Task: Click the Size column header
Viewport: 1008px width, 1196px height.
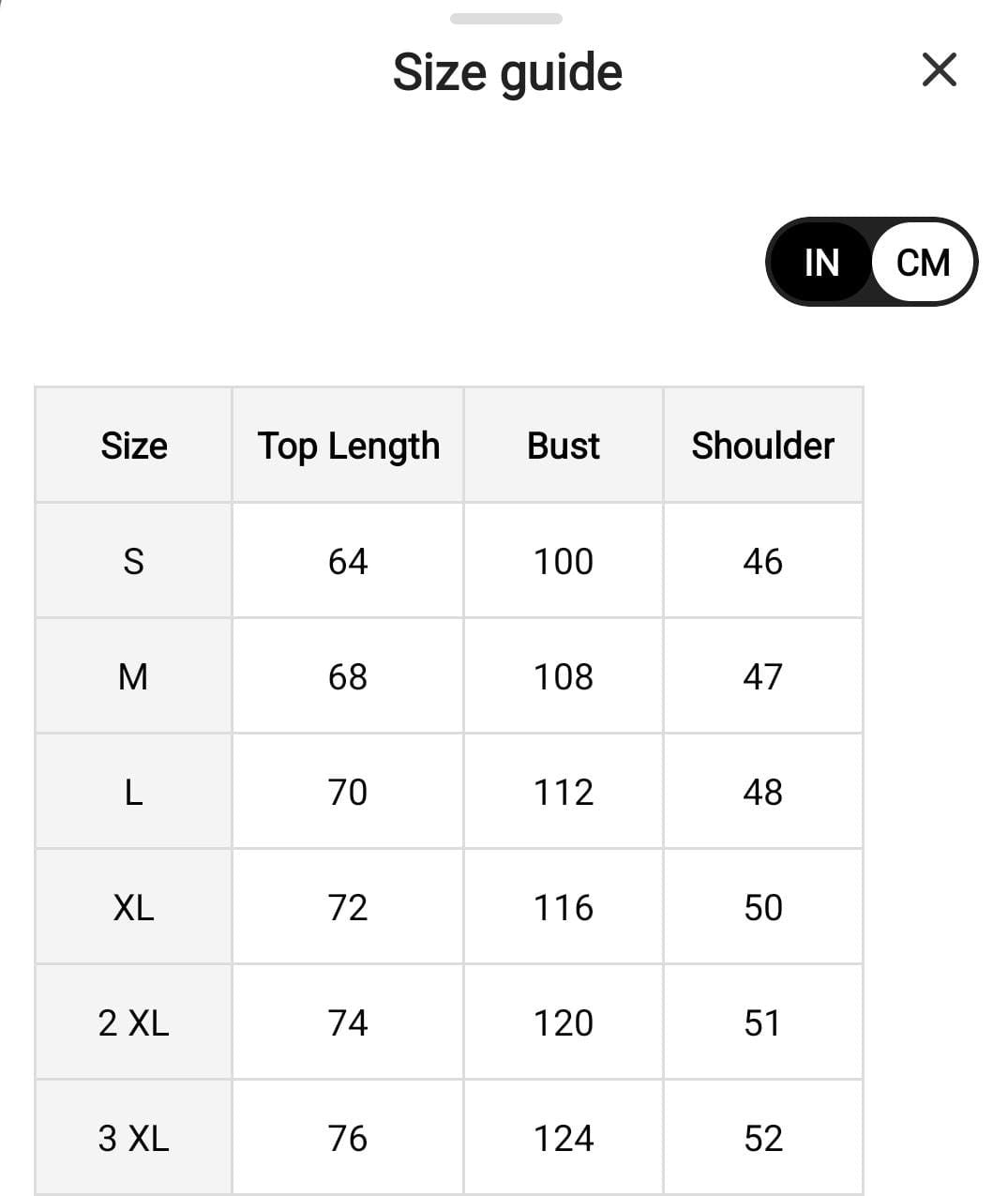Action: click(134, 446)
